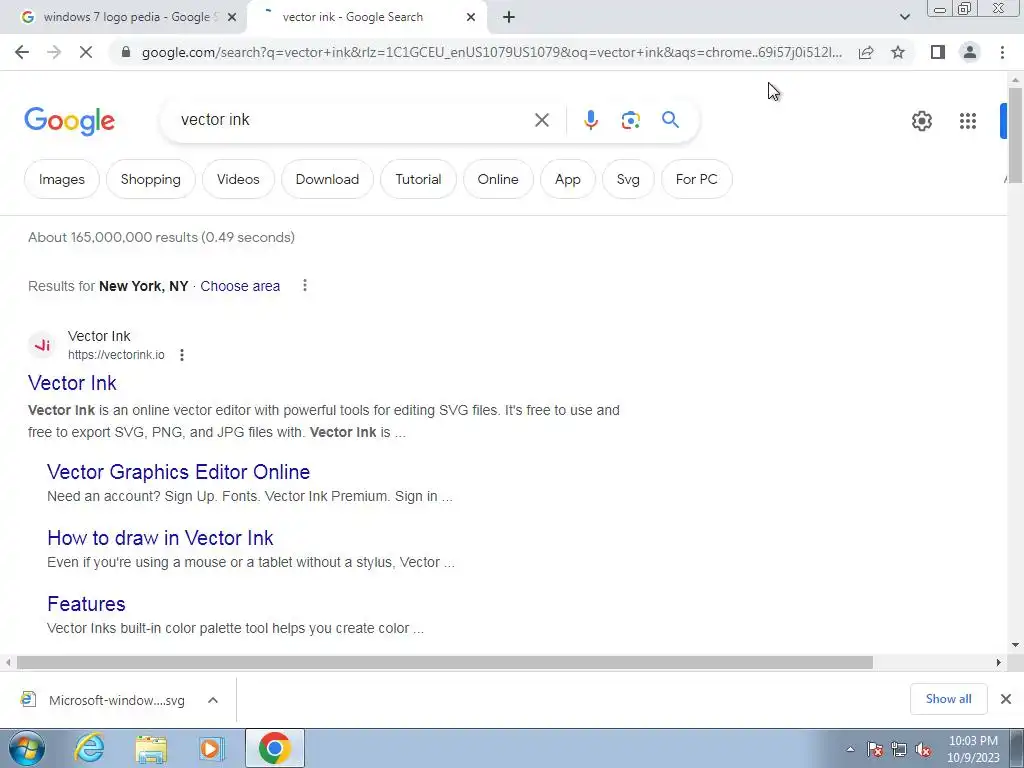Click the Chrome taskbar button
Image resolution: width=1024 pixels, height=768 pixels.
(274, 748)
